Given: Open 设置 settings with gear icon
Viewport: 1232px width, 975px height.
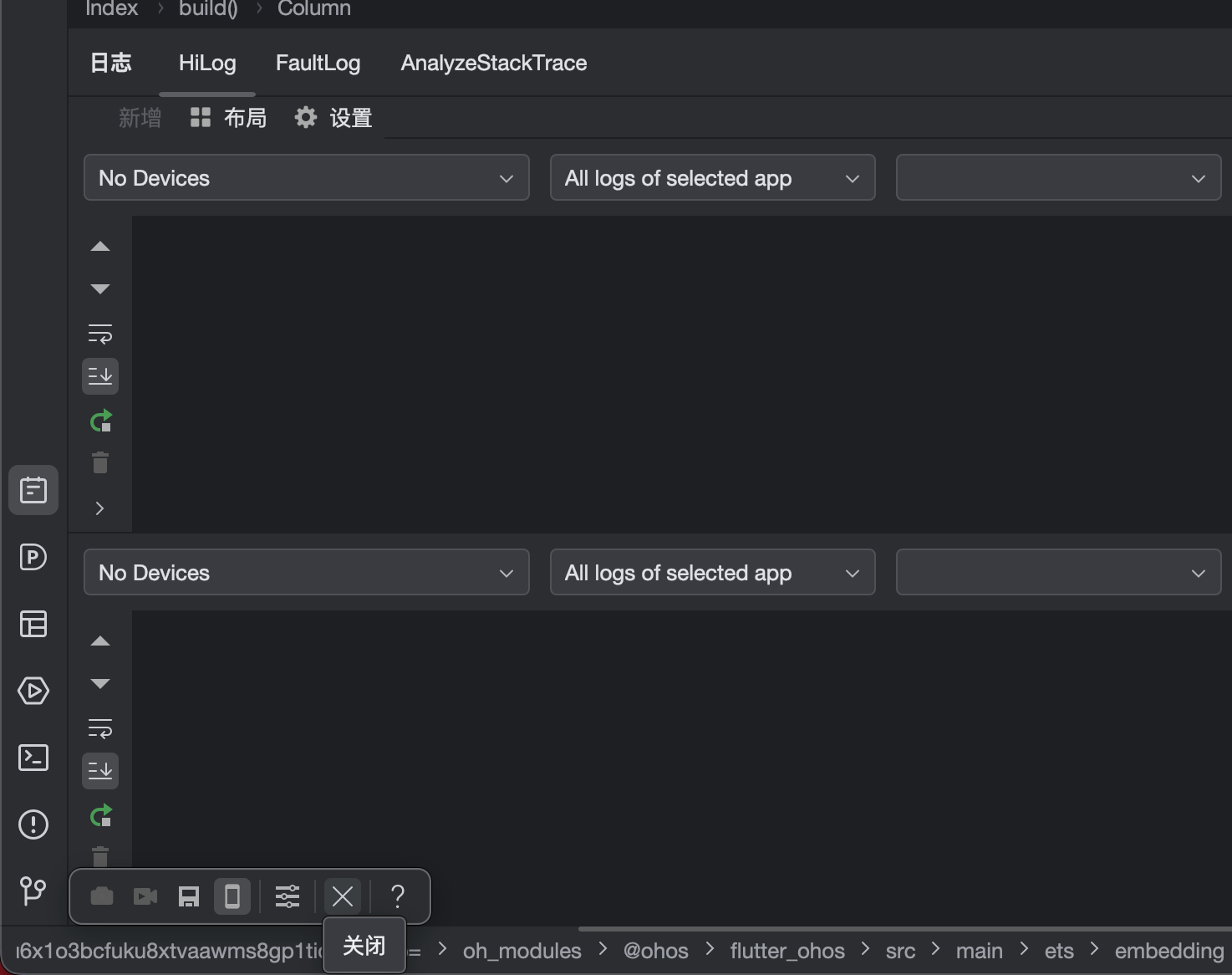Looking at the screenshot, I should (333, 118).
